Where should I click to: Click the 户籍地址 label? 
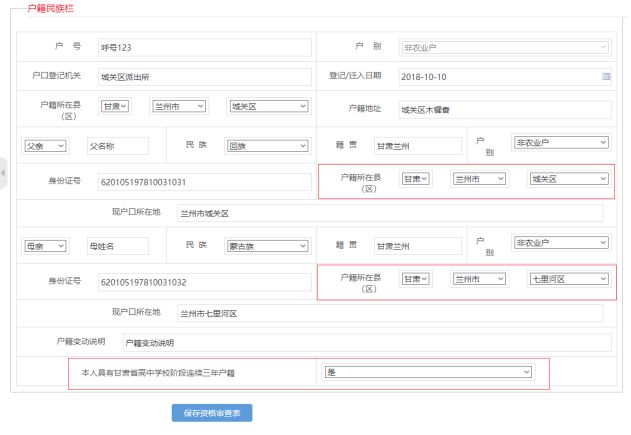[x=365, y=108]
